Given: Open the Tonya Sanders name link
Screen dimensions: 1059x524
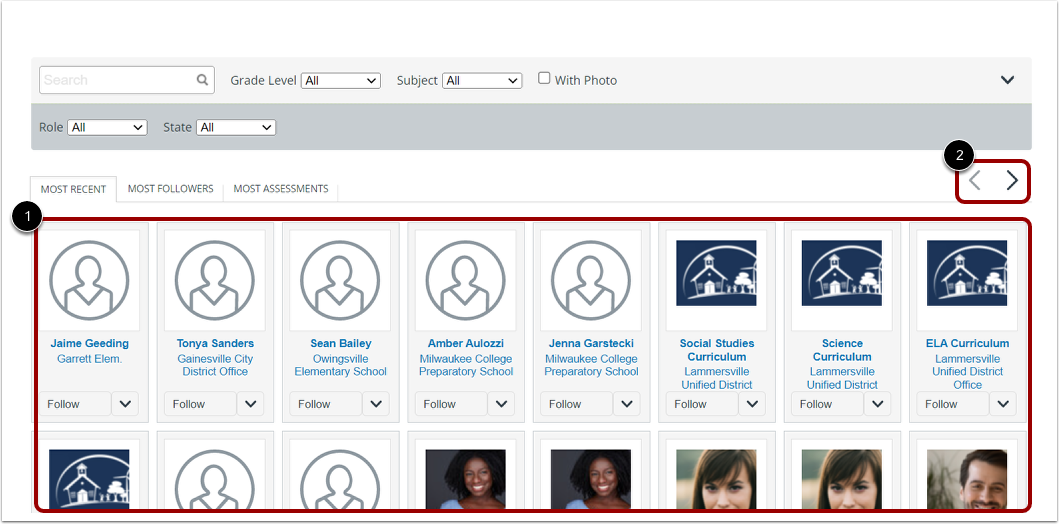Looking at the screenshot, I should [215, 344].
